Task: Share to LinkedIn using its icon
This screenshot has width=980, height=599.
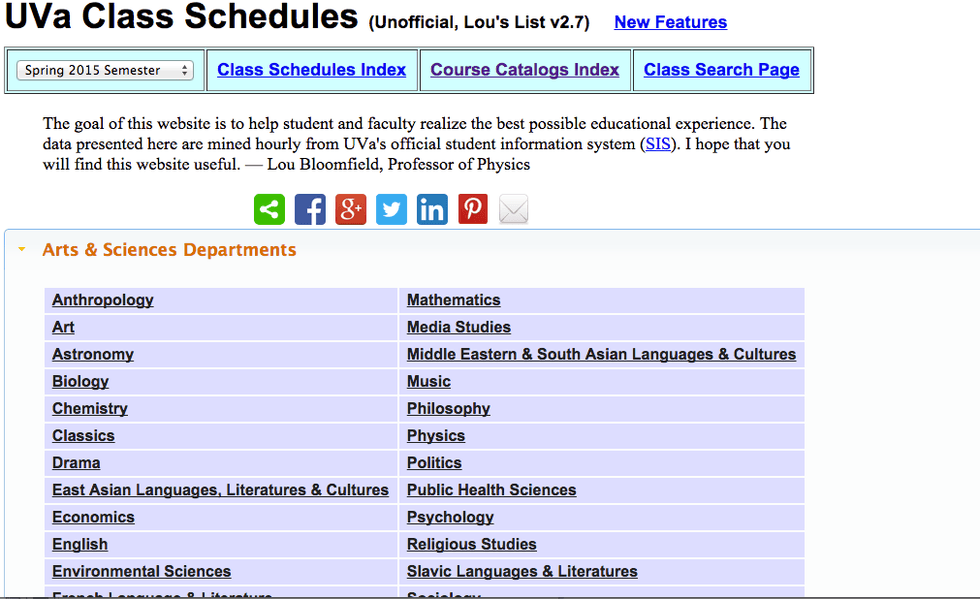Action: pos(432,209)
